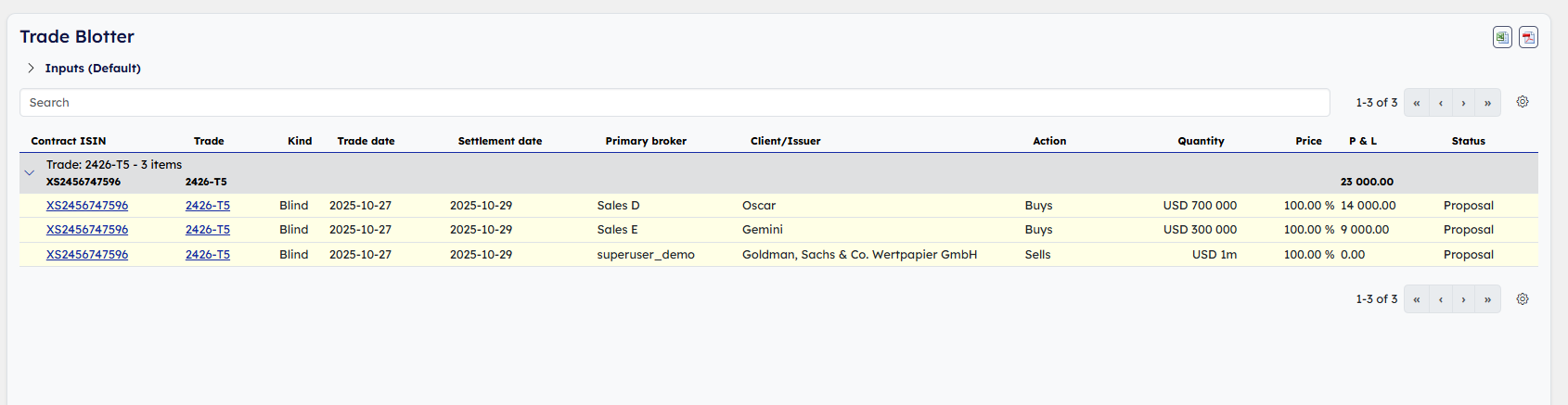Sort by Trade date column header
Screen dimensions: 1568x405
tap(366, 141)
